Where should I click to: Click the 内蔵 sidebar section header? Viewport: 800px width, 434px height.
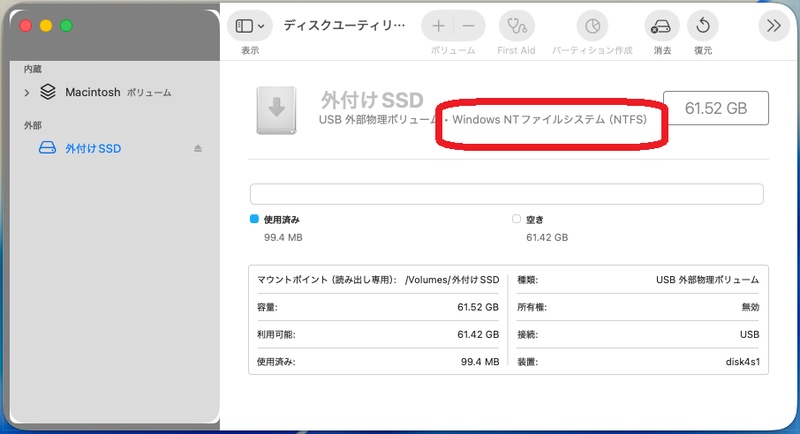click(33, 69)
